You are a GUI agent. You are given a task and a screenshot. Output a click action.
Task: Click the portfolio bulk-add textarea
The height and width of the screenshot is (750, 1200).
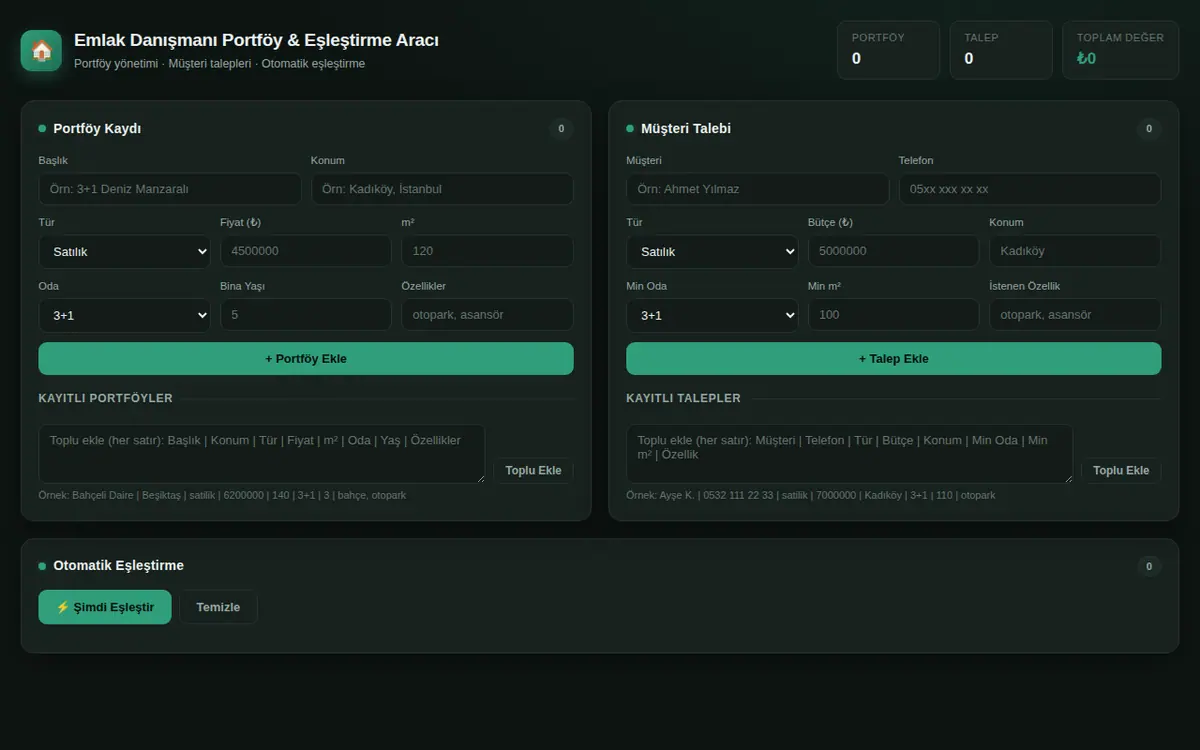[262, 454]
